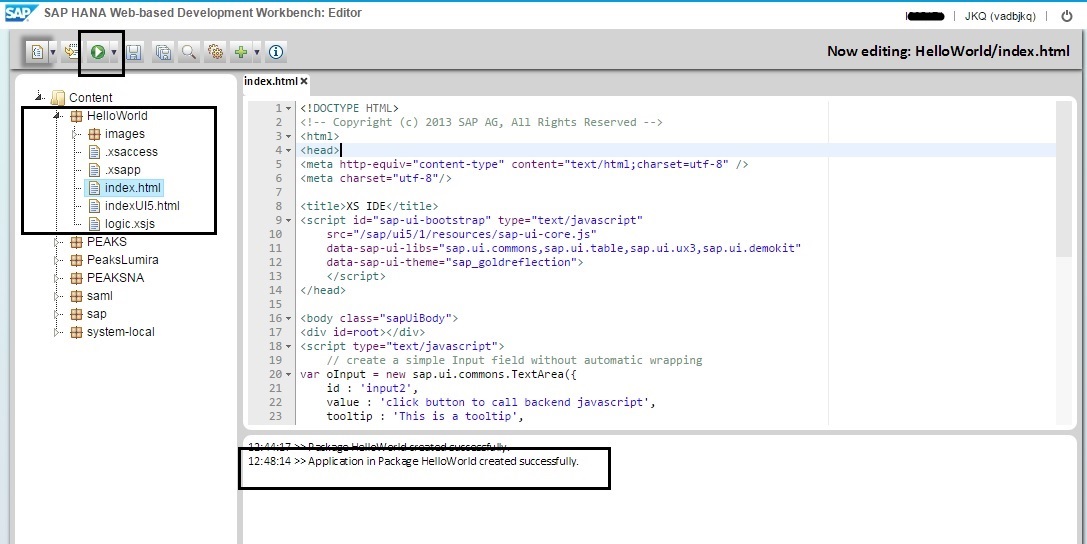Click the file icon beside logic.xsjs

94,224
